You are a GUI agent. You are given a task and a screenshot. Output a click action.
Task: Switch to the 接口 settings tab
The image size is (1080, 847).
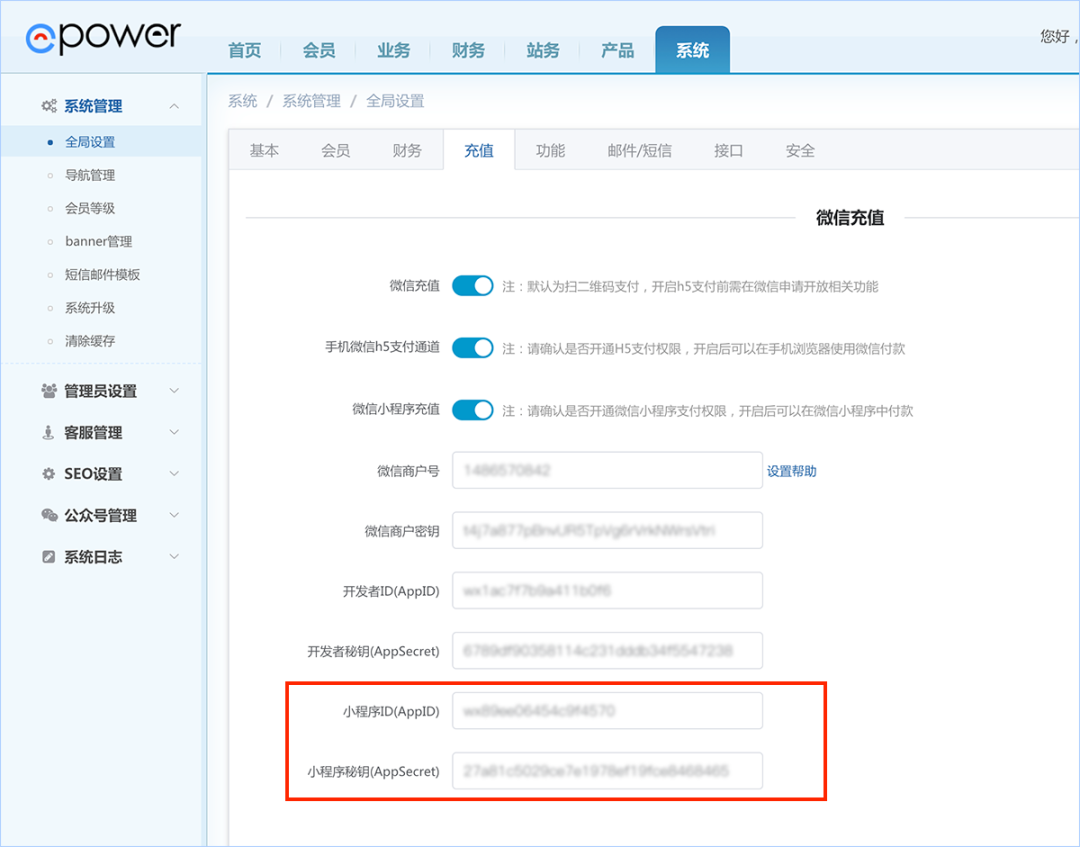point(728,150)
